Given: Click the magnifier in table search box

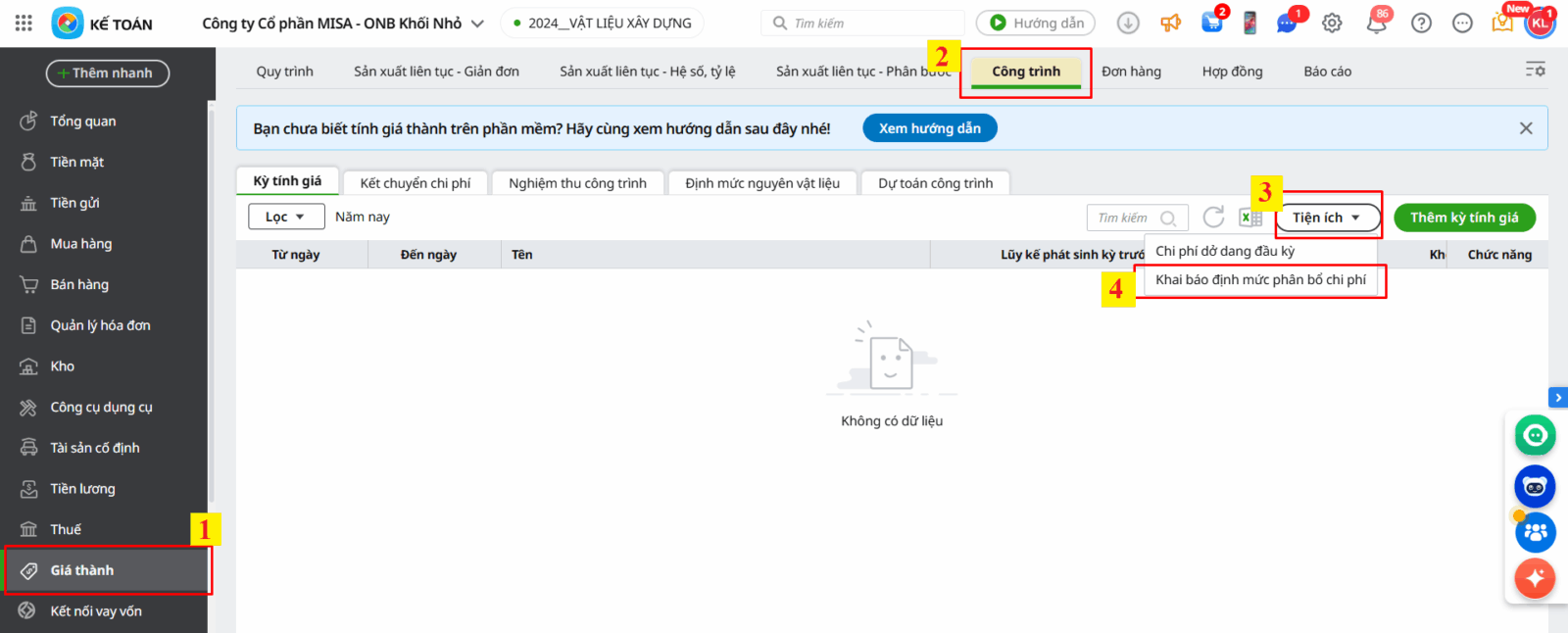Looking at the screenshot, I should coord(1168,218).
